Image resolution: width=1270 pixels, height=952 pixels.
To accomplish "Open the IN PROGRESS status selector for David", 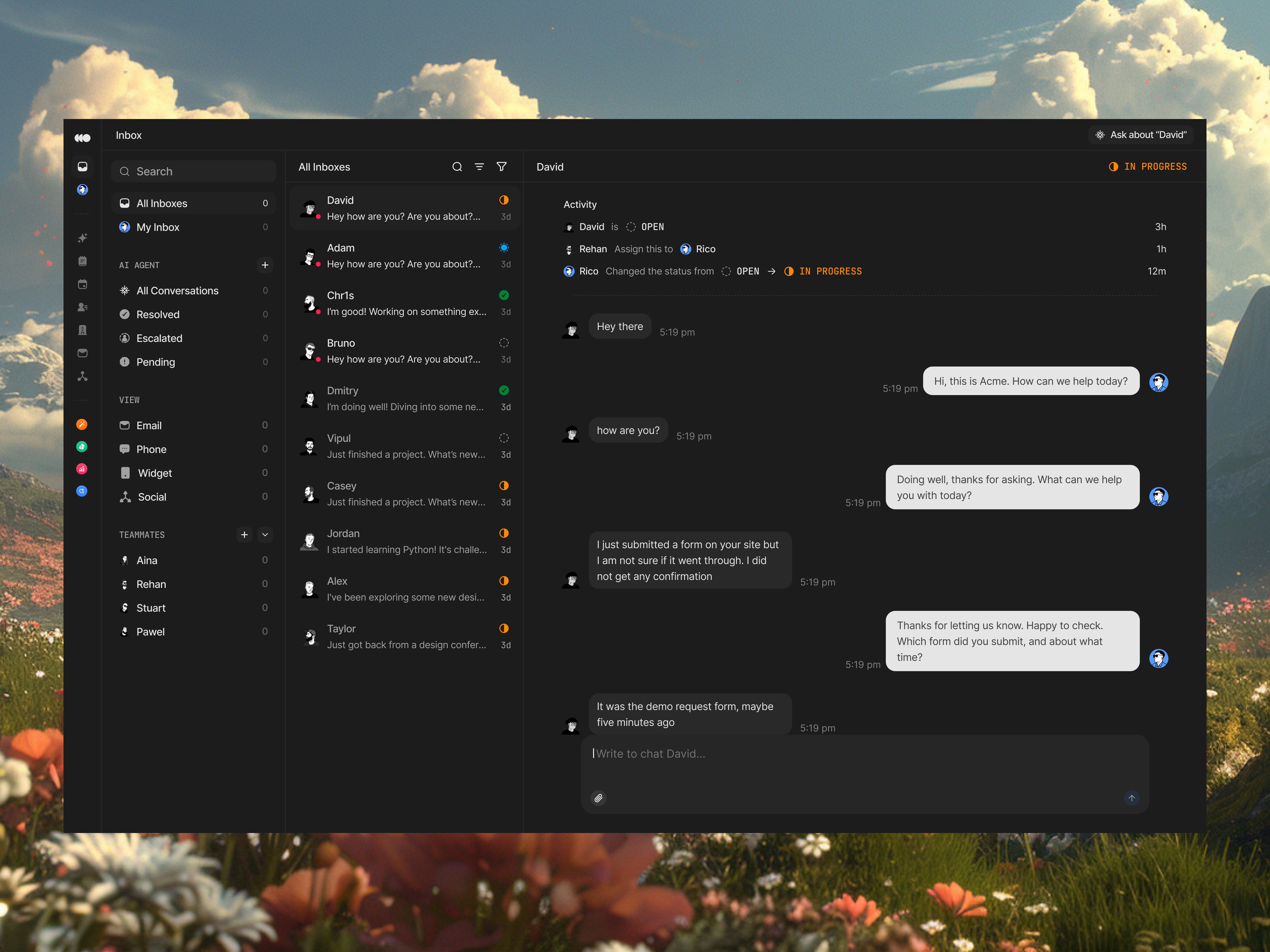I will click(x=1148, y=166).
